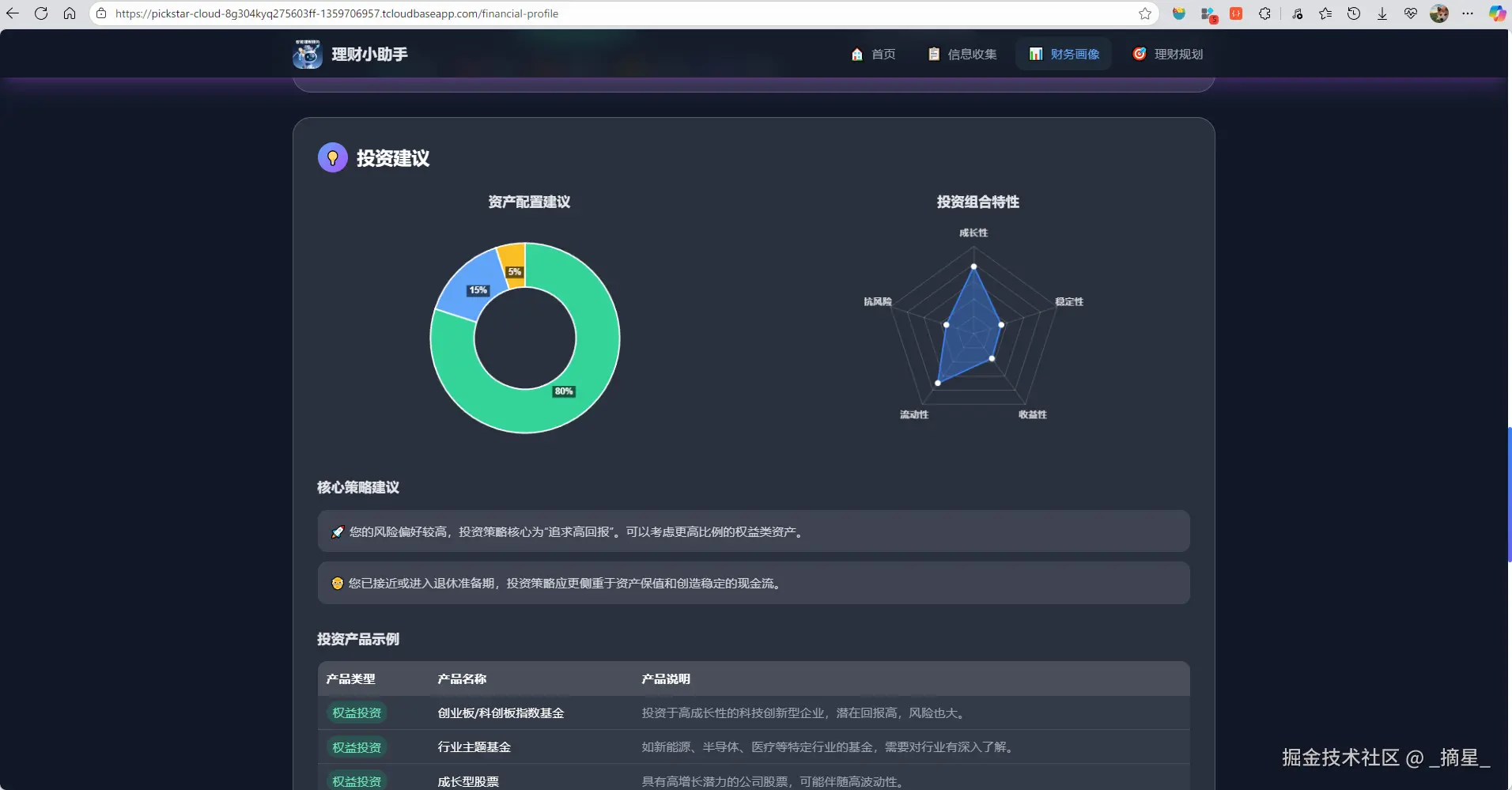The image size is (1512, 790).
Task: Open the 信息收集 nav tab
Action: [x=962, y=54]
